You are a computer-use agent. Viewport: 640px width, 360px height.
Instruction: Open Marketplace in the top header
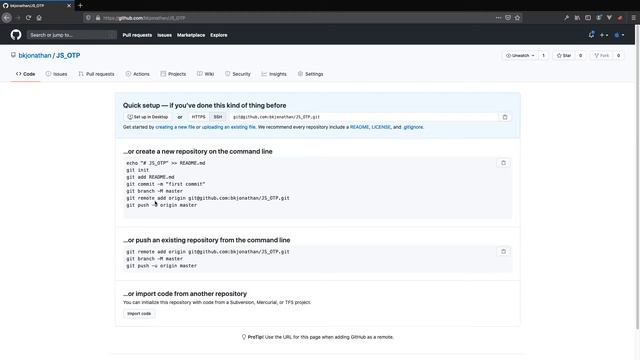tap(191, 35)
